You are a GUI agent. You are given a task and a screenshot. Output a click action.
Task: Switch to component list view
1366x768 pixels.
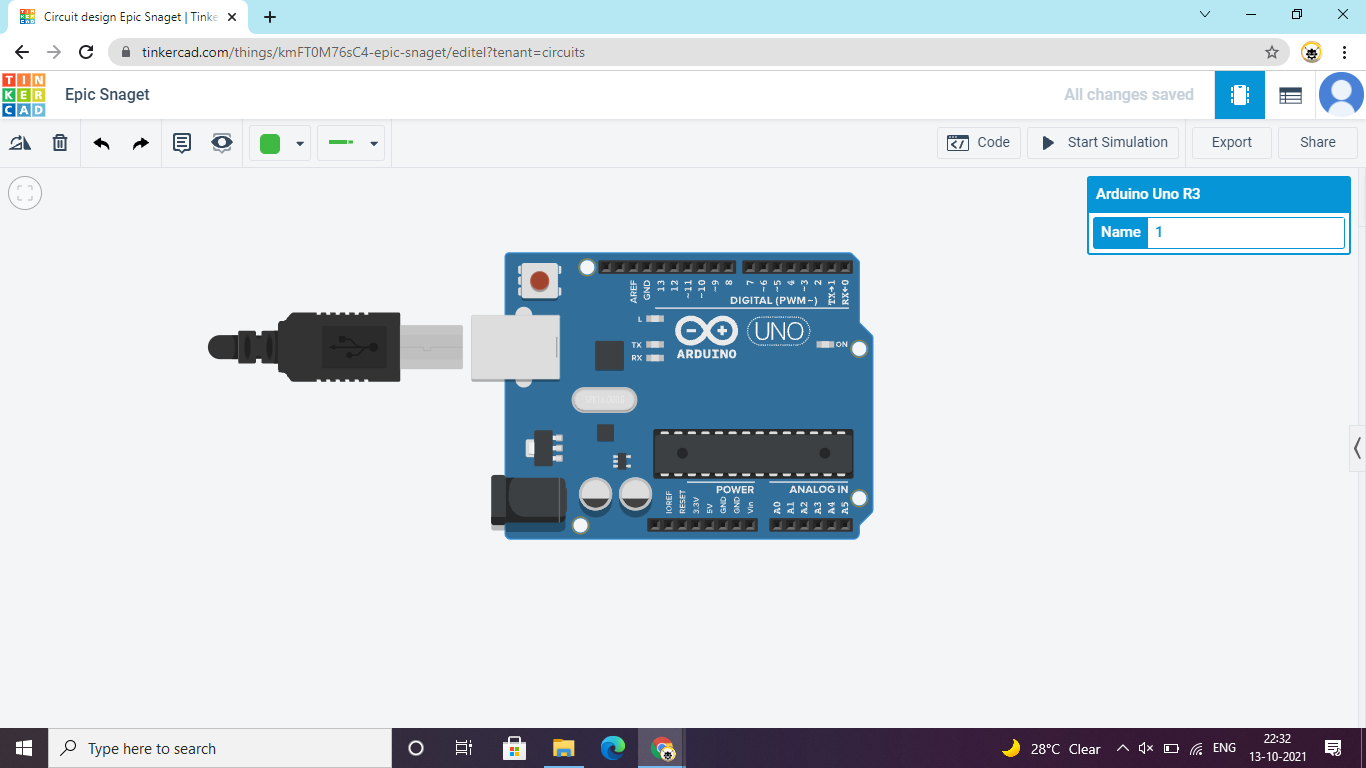[x=1290, y=95]
